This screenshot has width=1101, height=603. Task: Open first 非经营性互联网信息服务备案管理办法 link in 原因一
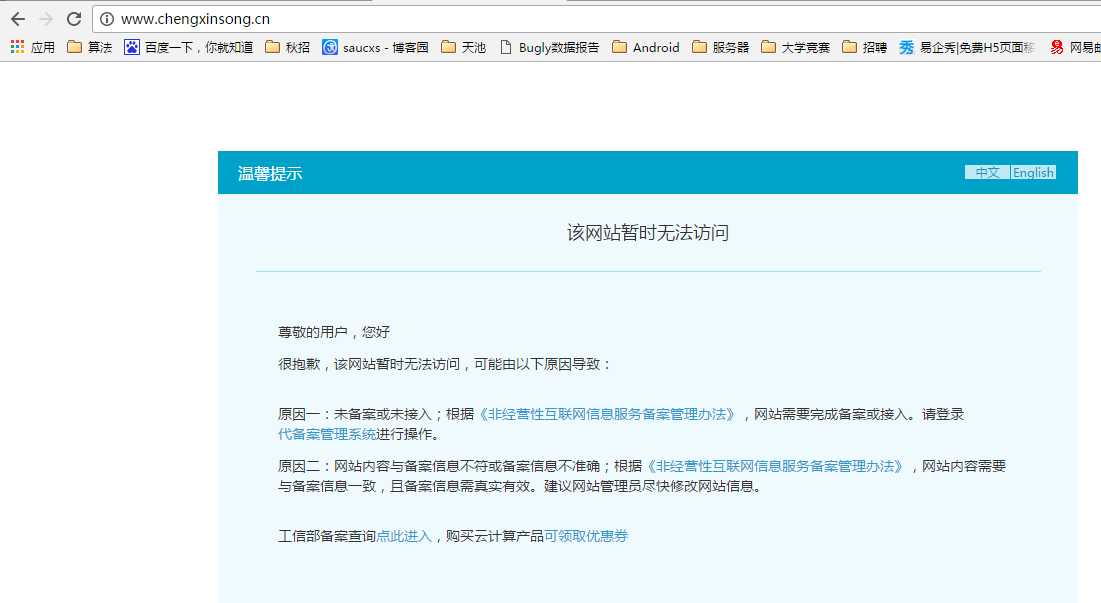point(607,414)
